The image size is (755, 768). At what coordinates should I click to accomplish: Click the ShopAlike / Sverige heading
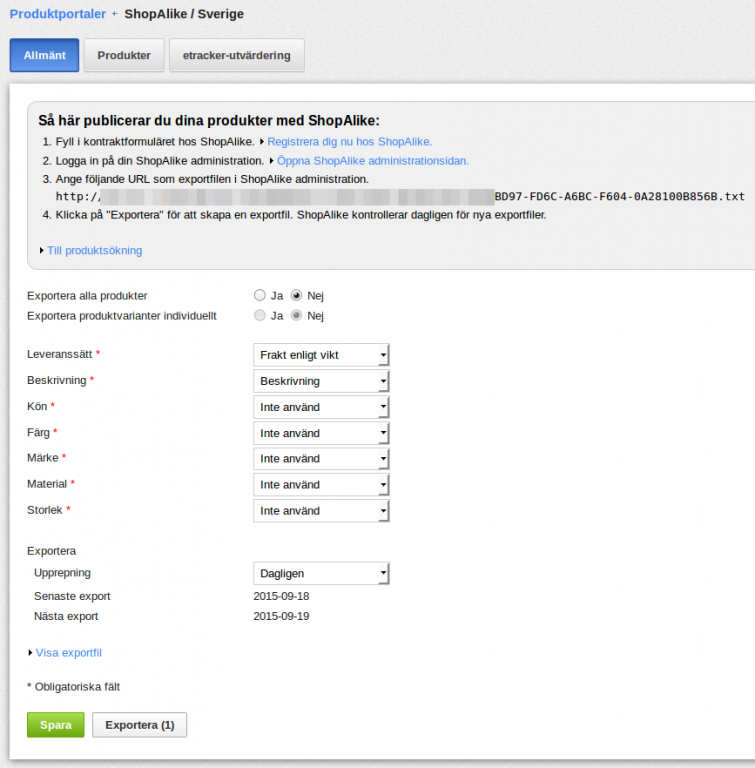[x=184, y=14]
